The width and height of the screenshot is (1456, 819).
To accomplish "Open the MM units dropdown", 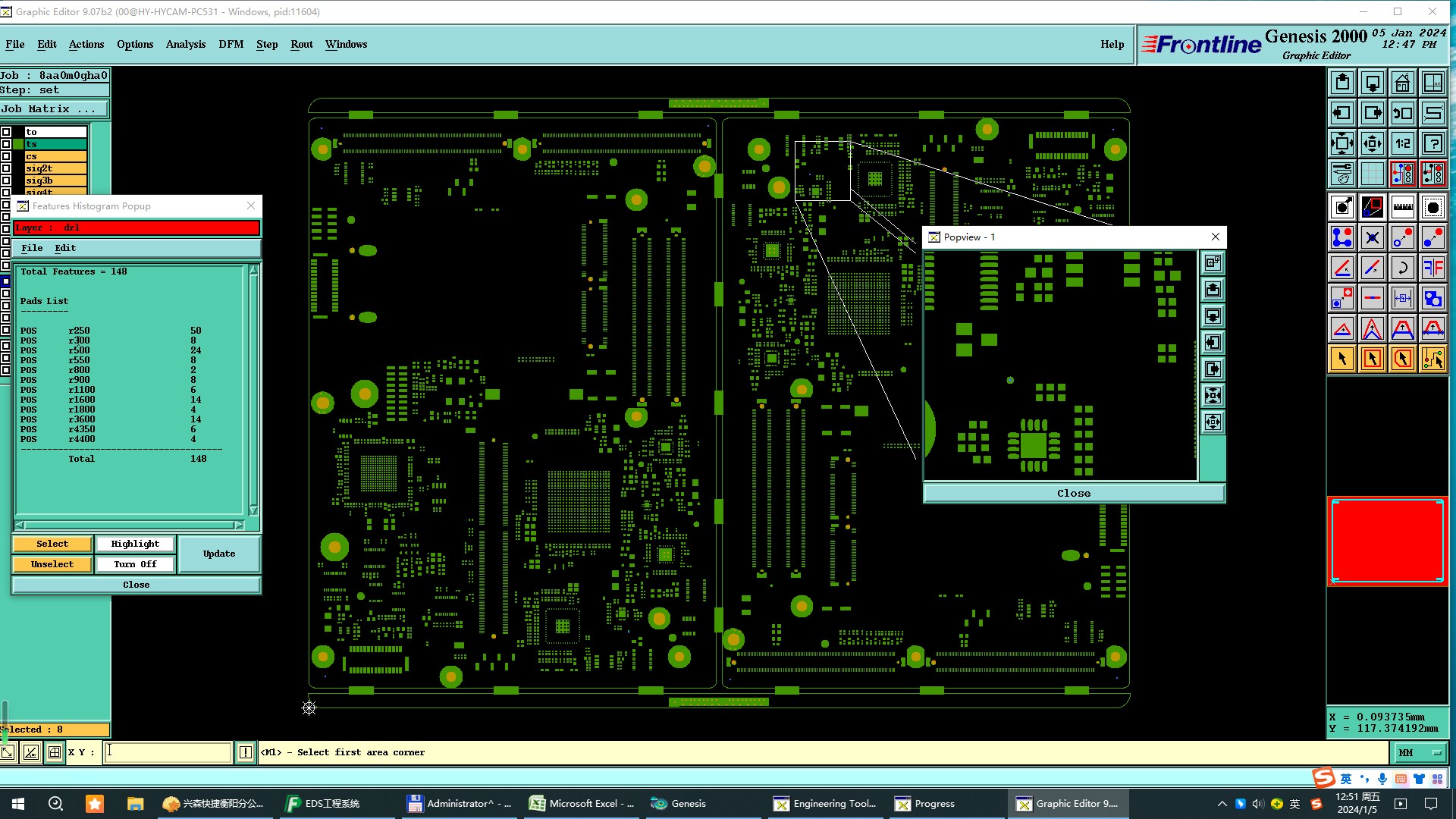I will 1420,752.
